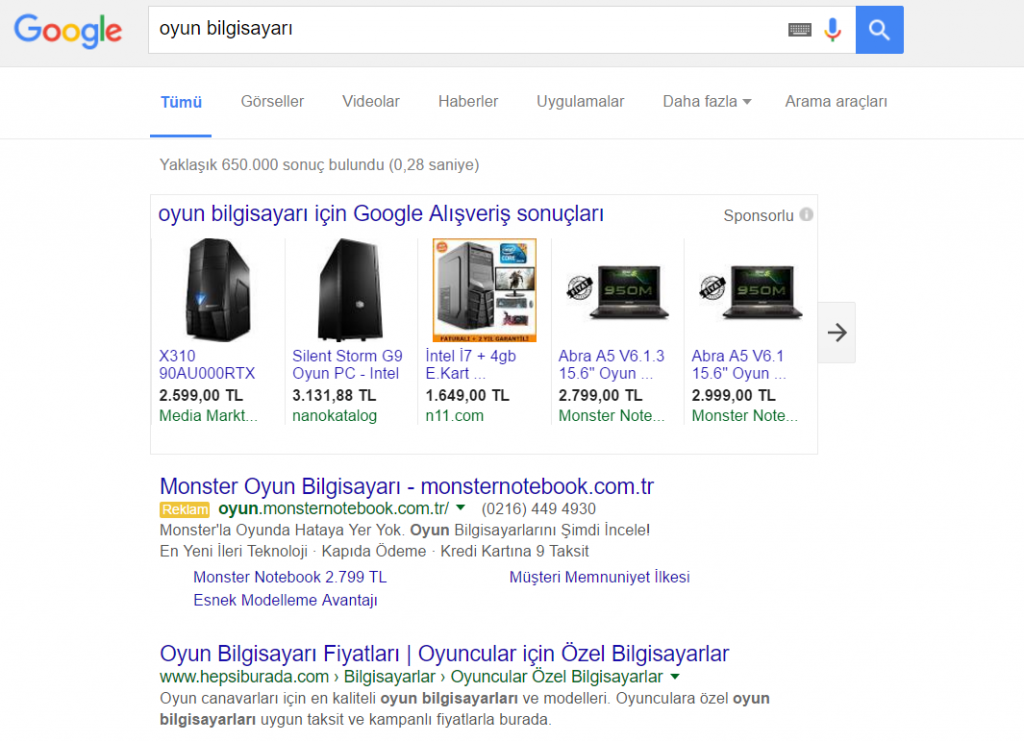Viewport: 1024px width, 742px height.
Task: Click the 1.649,00 TL price
Action: 467,395
